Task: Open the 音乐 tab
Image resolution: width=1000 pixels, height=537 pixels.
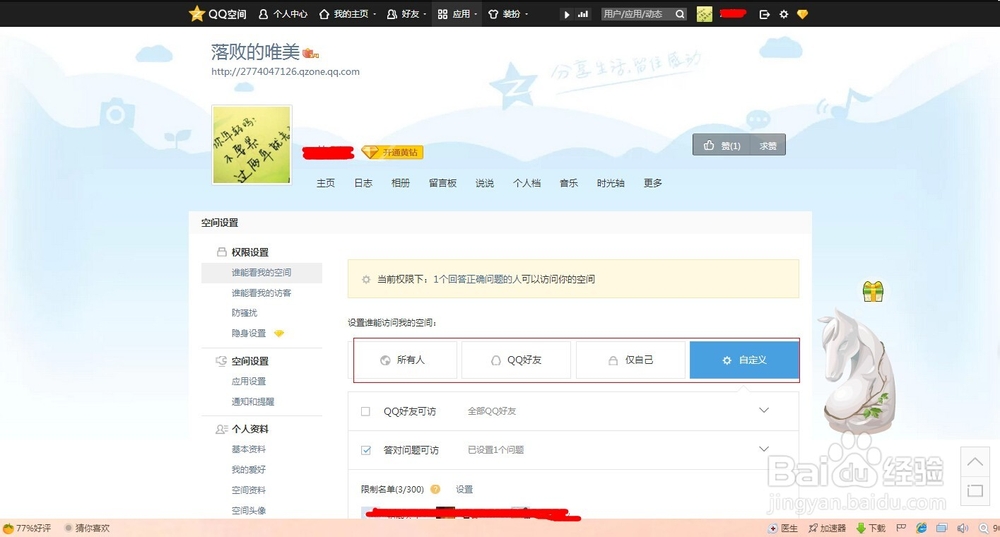Action: pos(568,183)
